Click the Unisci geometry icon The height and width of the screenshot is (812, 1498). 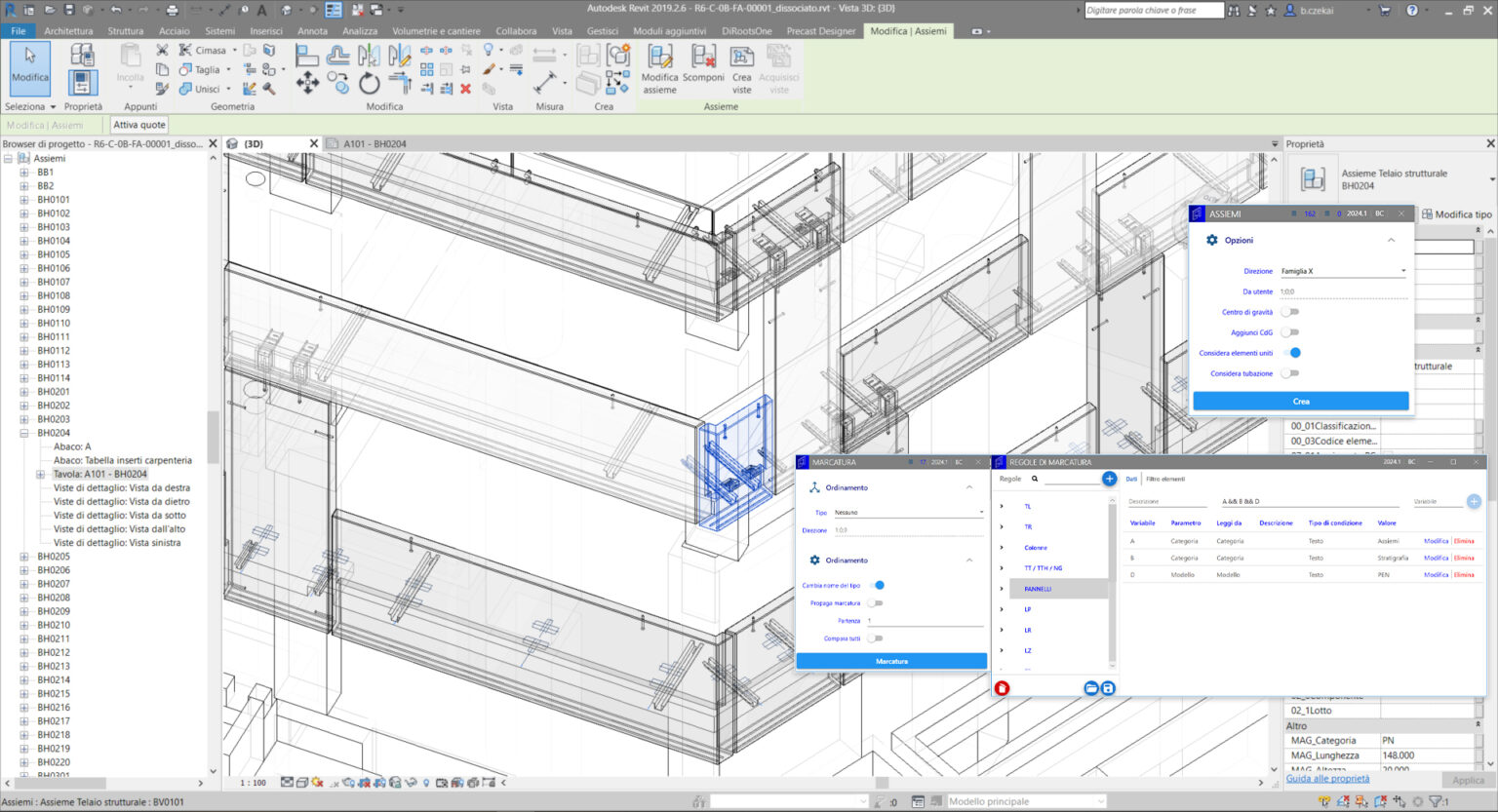186,88
